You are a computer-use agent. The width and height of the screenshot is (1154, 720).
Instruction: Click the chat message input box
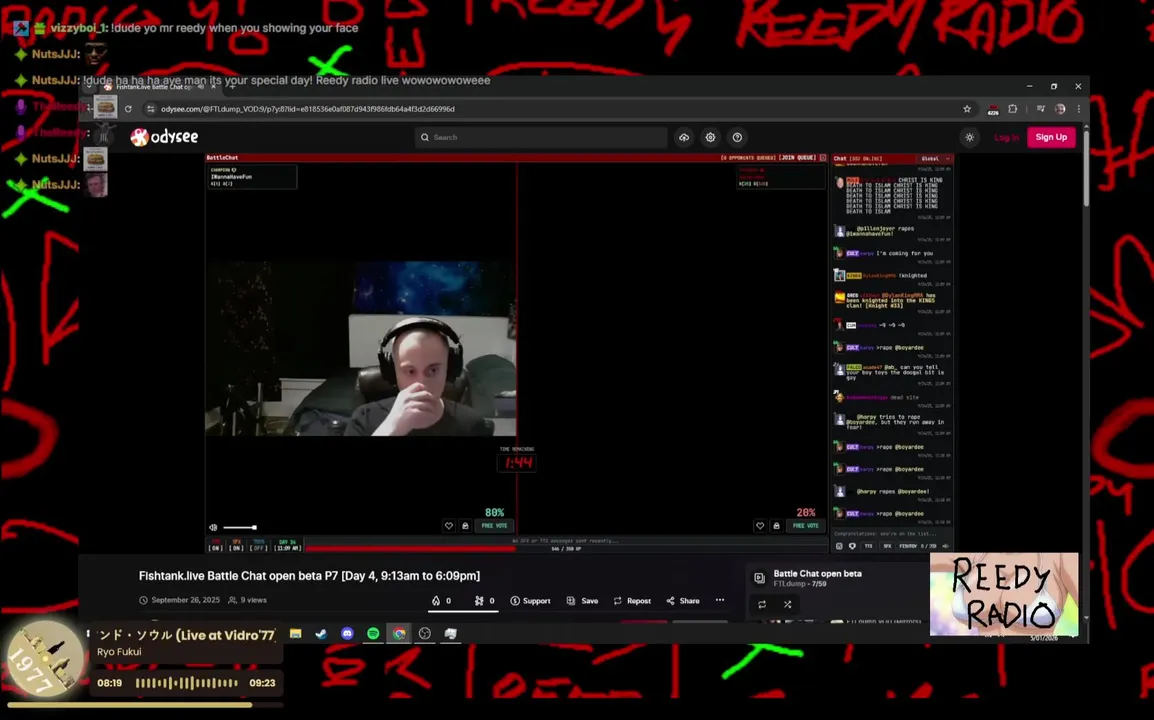click(891, 534)
